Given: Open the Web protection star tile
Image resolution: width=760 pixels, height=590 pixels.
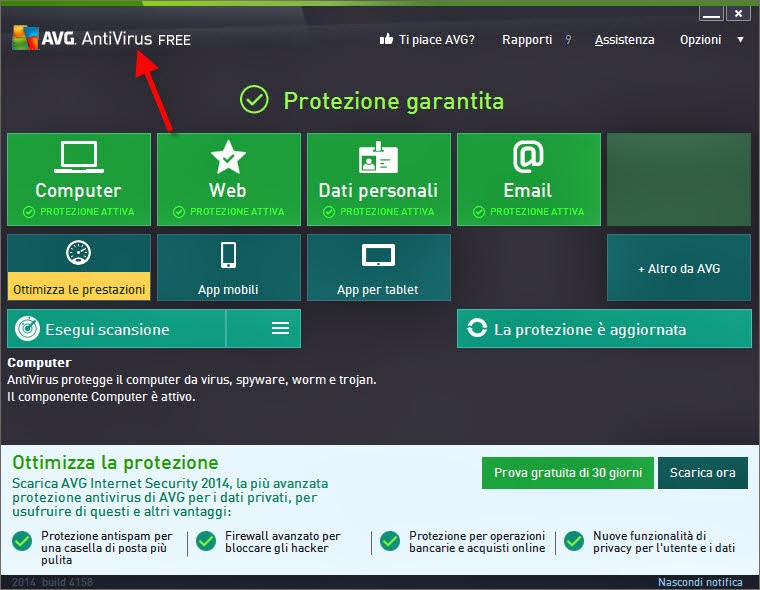Looking at the screenshot, I should click(229, 179).
